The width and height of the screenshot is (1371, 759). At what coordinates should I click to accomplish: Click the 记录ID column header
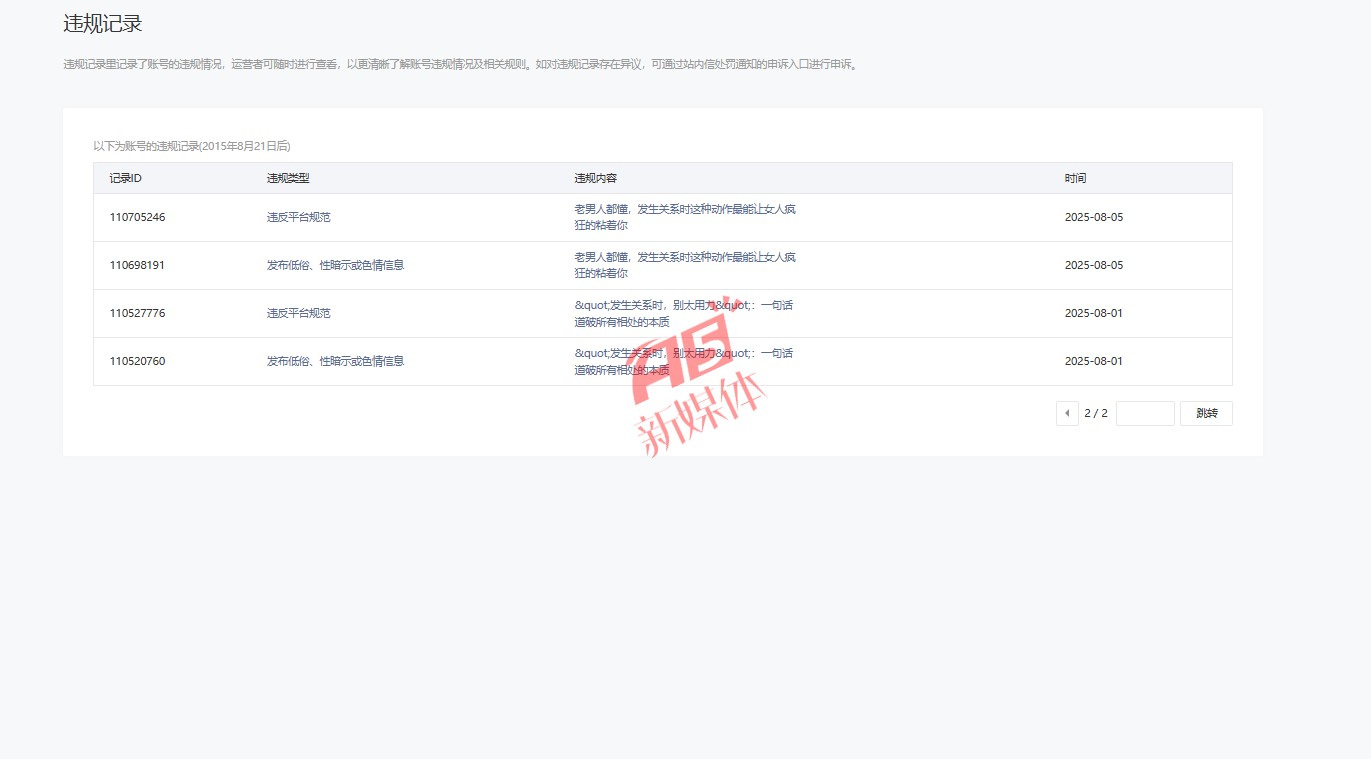pos(125,178)
